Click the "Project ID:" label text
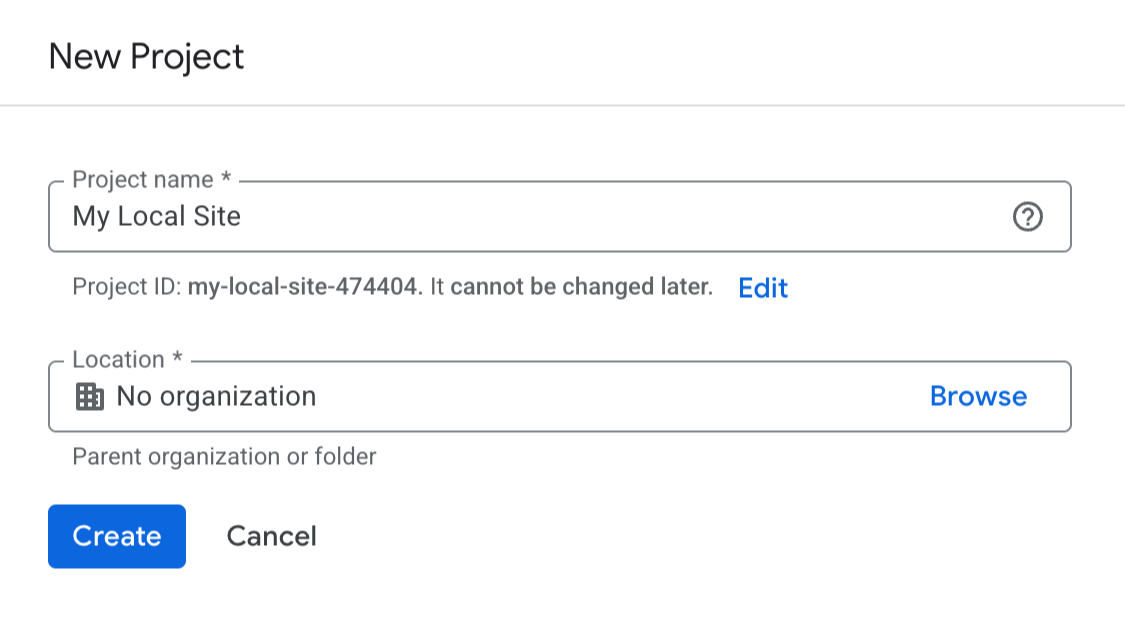 [126, 288]
